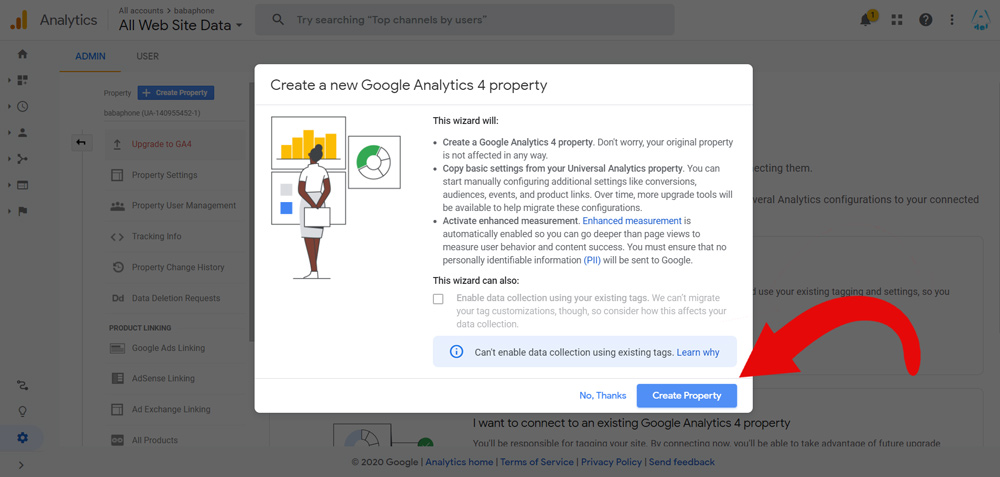The width and height of the screenshot is (1000, 477).
Task: Click the Learn why link
Action: 698,352
